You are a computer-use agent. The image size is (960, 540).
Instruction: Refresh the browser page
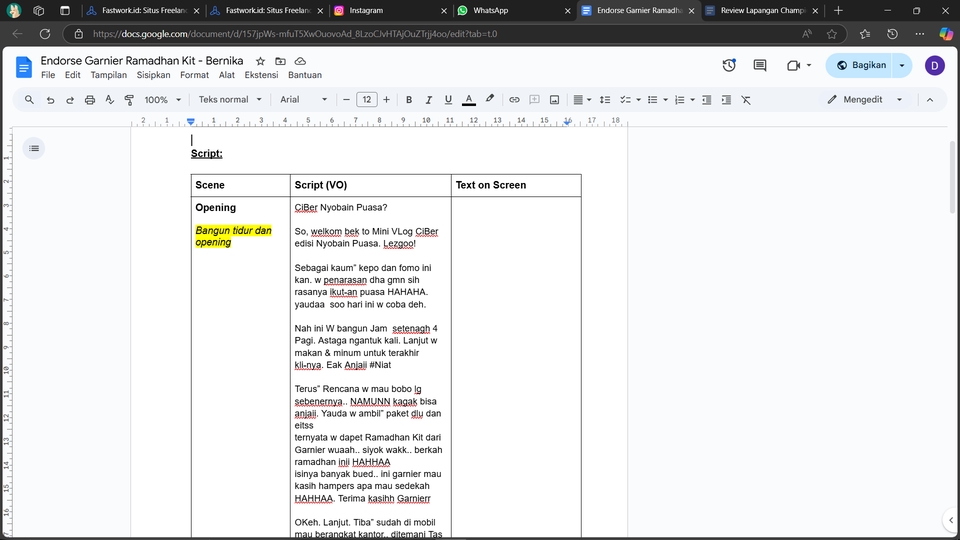tap(45, 34)
